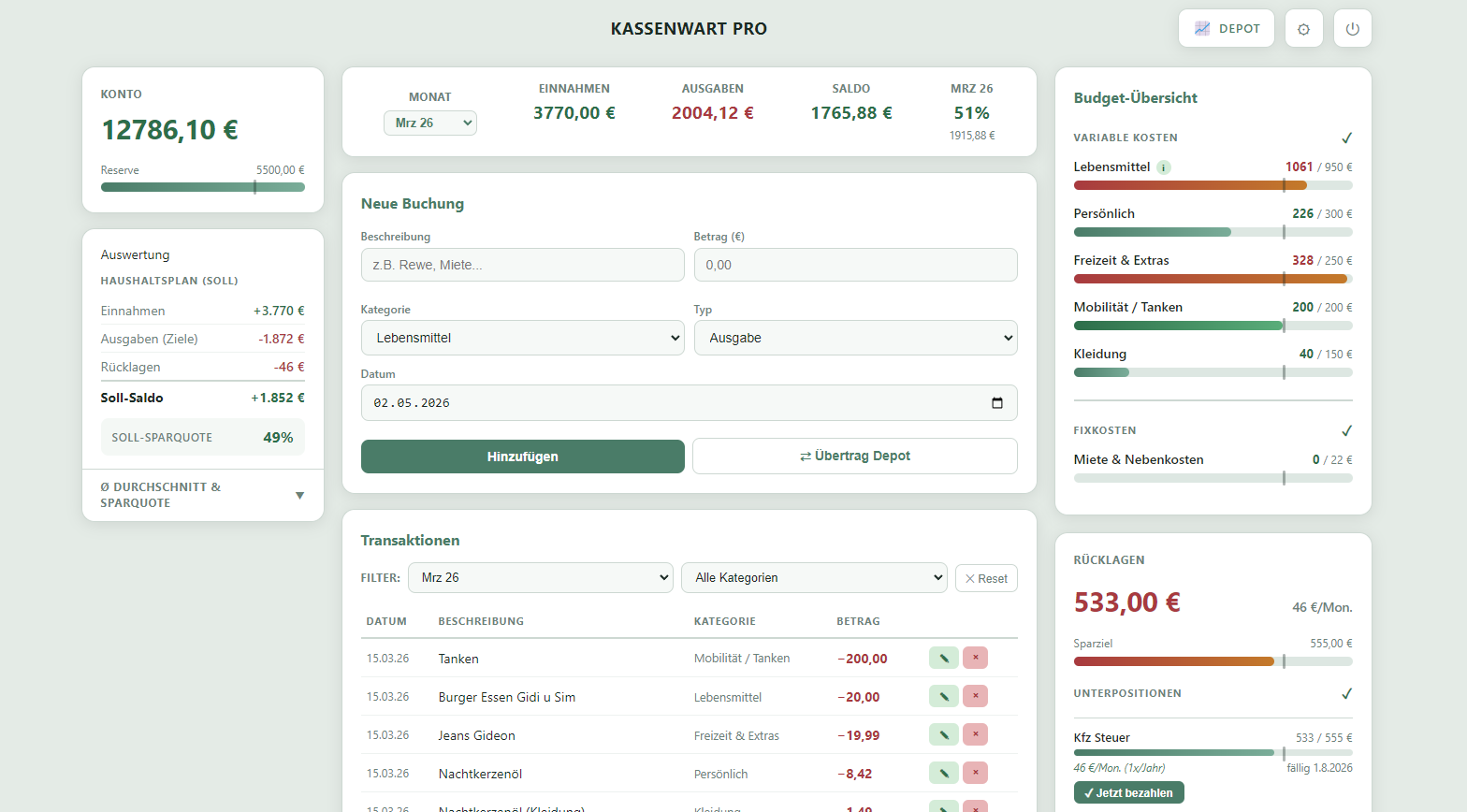Click the Übertrag Depot button
The width and height of the screenshot is (1467, 812).
[x=855, y=456]
